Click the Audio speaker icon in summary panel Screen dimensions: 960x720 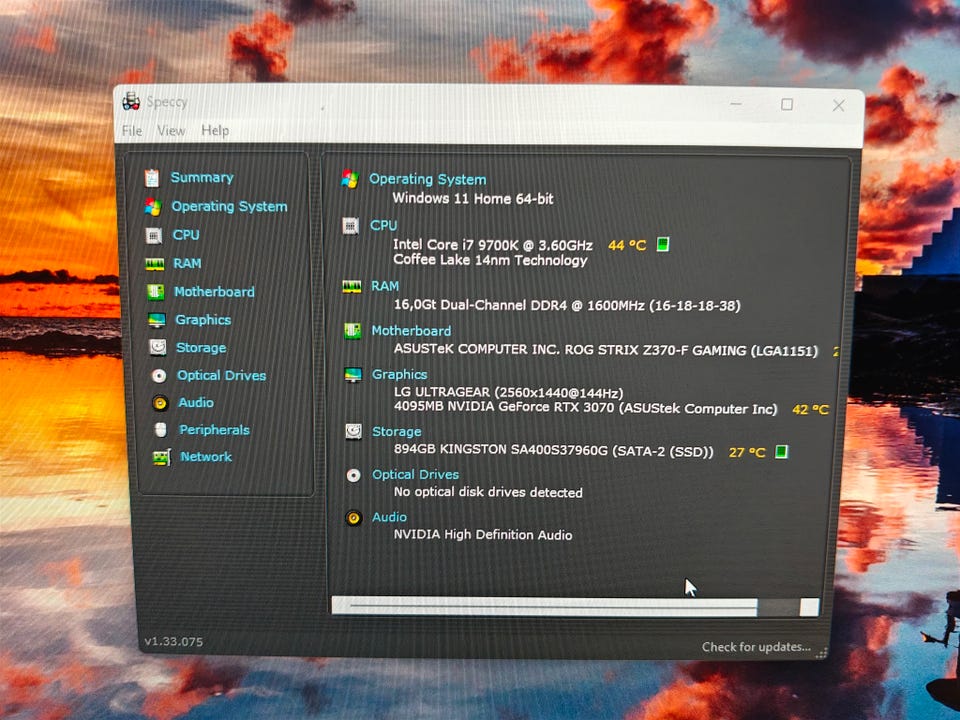353,518
